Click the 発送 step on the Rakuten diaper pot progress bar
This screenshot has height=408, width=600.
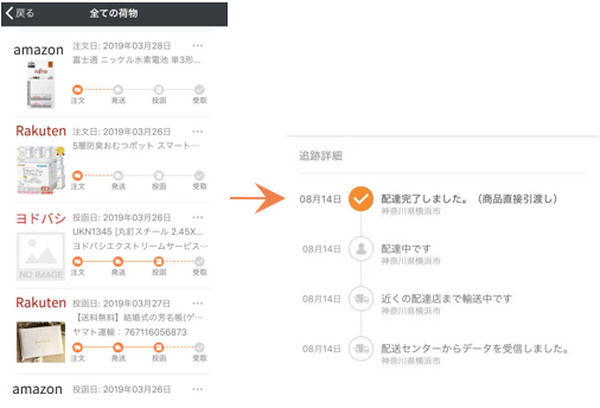(x=118, y=176)
